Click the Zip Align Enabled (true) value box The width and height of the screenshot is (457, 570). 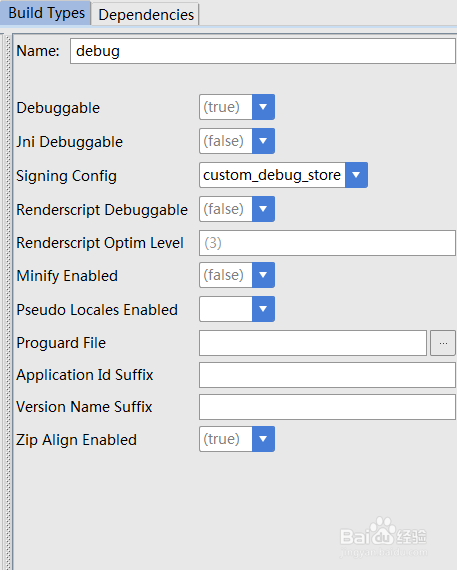[x=226, y=439]
